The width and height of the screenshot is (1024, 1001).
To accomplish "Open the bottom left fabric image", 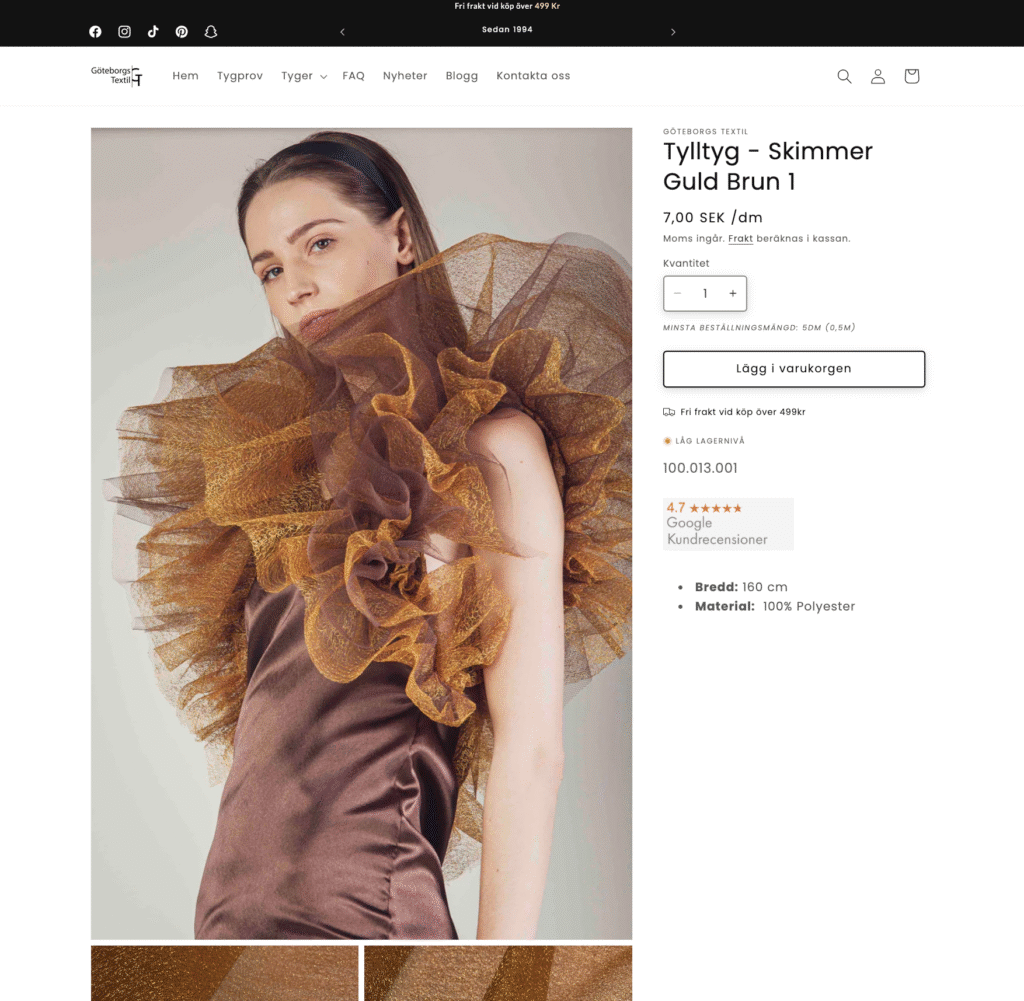I will click(x=225, y=973).
